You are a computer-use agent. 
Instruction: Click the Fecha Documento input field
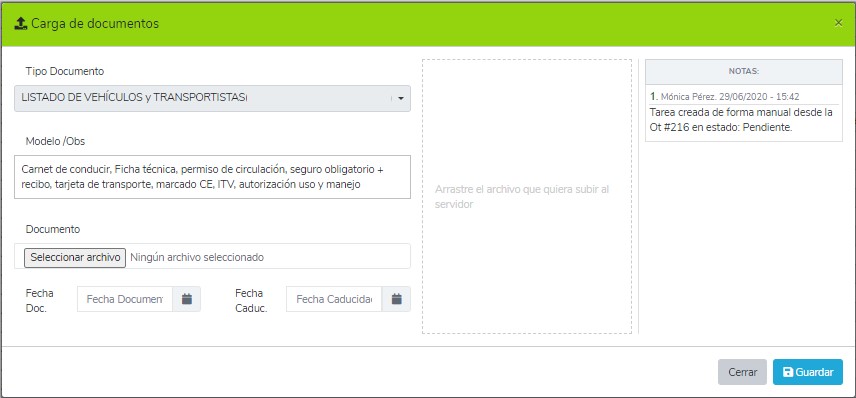click(x=124, y=299)
